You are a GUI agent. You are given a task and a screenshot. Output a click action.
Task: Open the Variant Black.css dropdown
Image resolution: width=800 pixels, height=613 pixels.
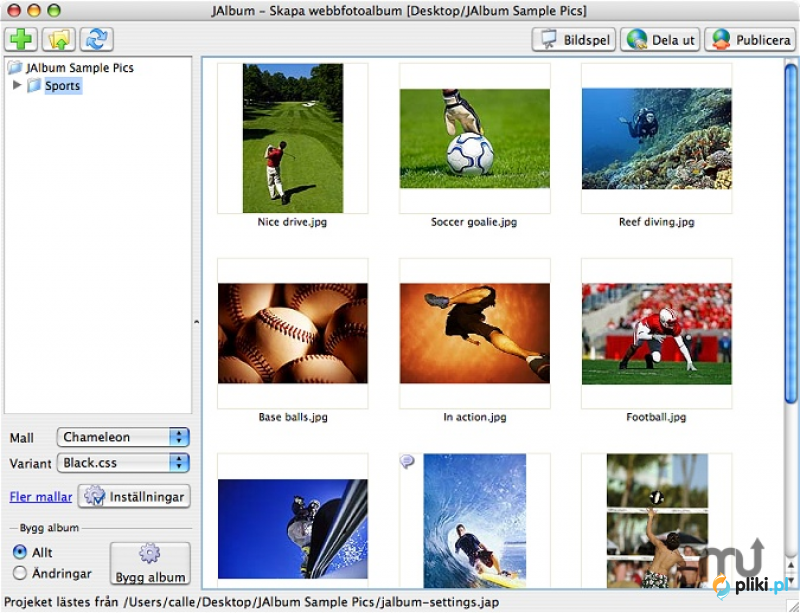(123, 463)
